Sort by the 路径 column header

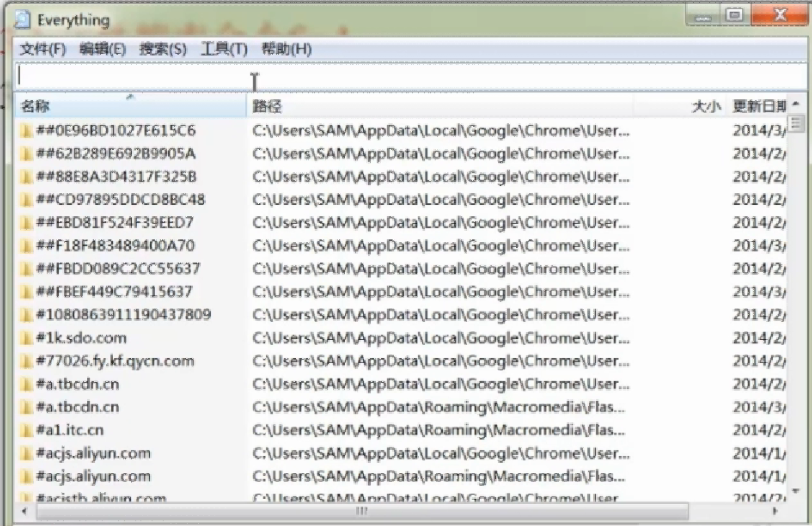click(440, 106)
